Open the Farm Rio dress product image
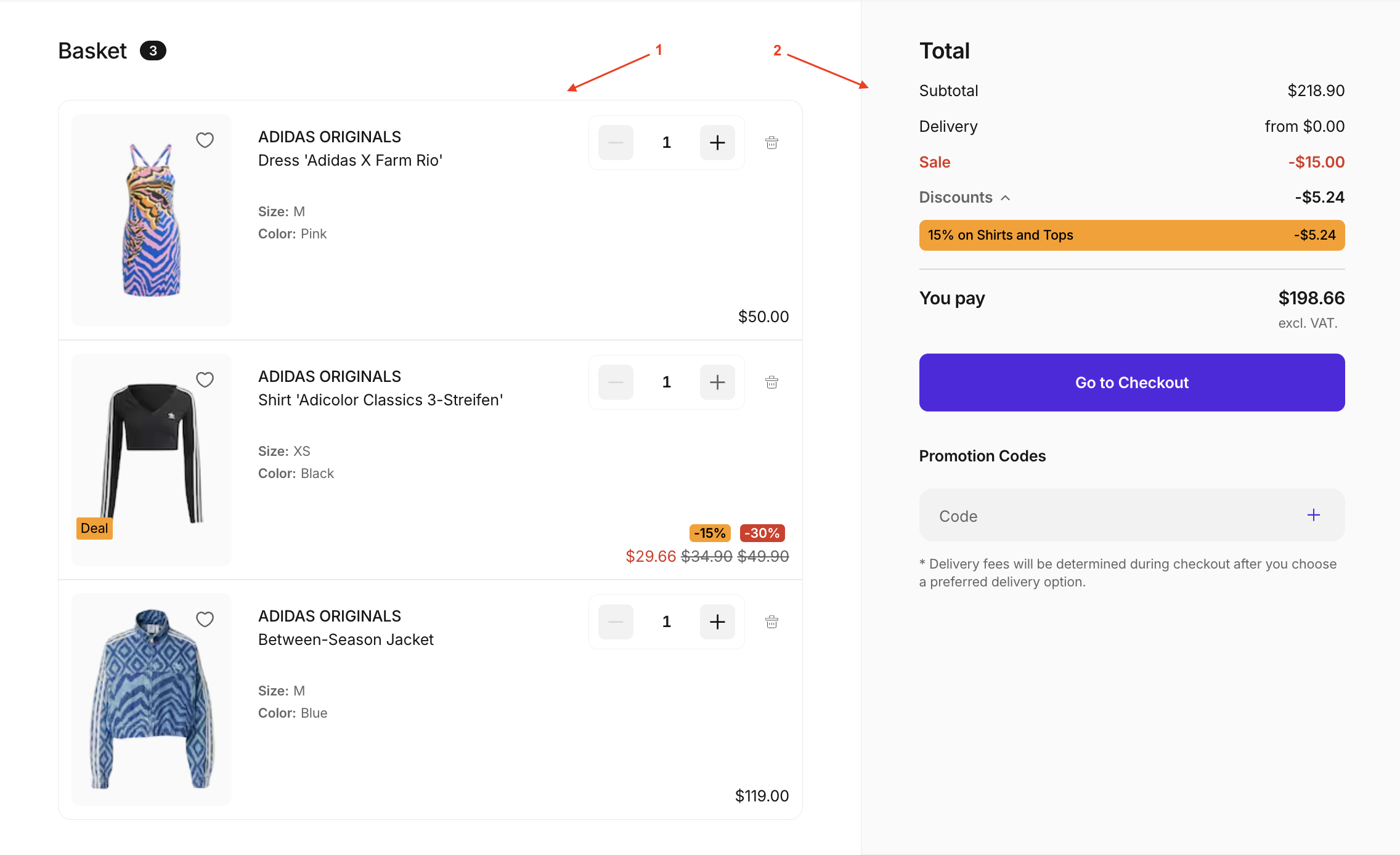The image size is (1400, 855). [x=152, y=221]
